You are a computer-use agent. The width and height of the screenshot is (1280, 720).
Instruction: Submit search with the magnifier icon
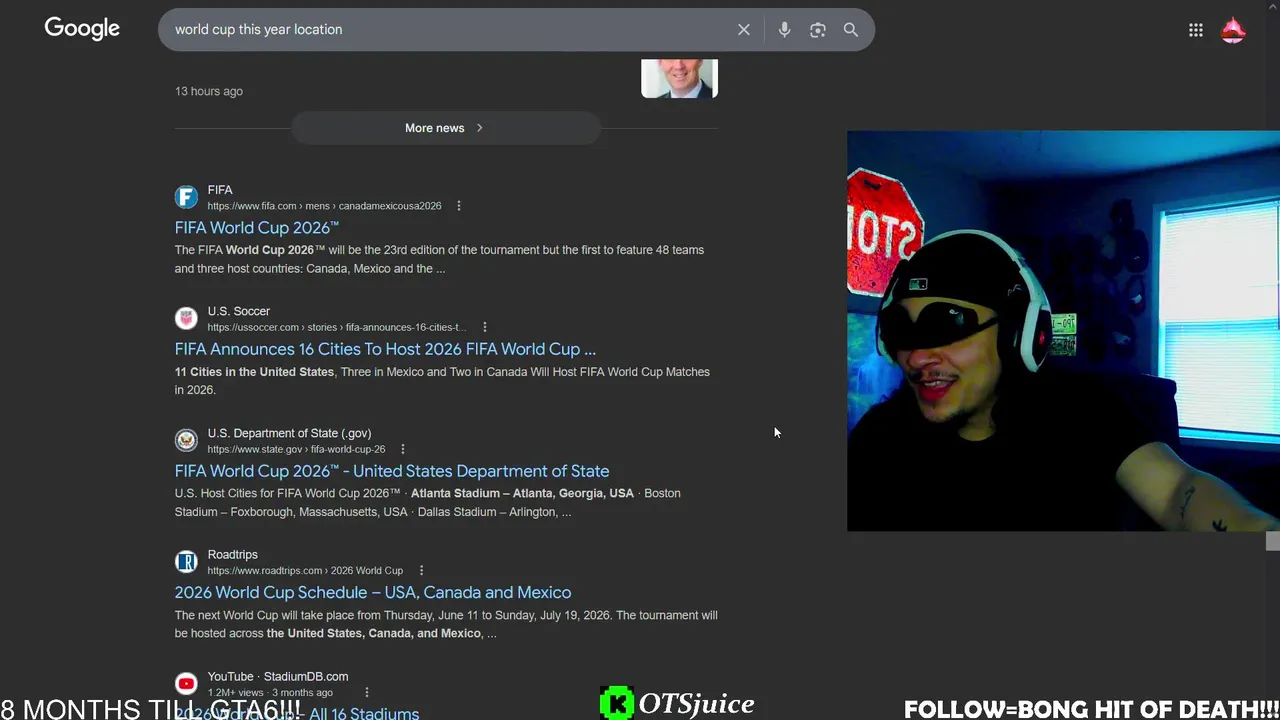[851, 30]
